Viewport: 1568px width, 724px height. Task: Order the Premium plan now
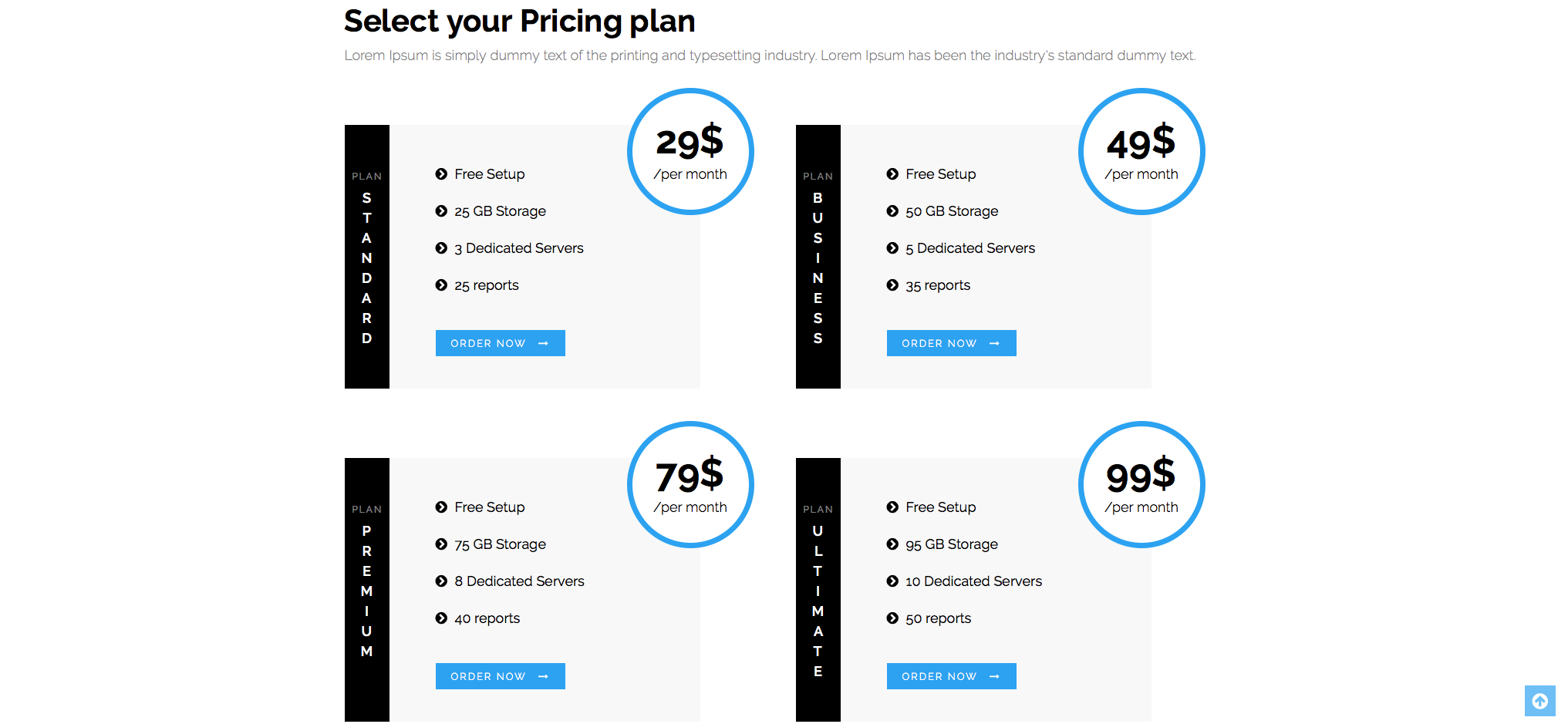500,676
